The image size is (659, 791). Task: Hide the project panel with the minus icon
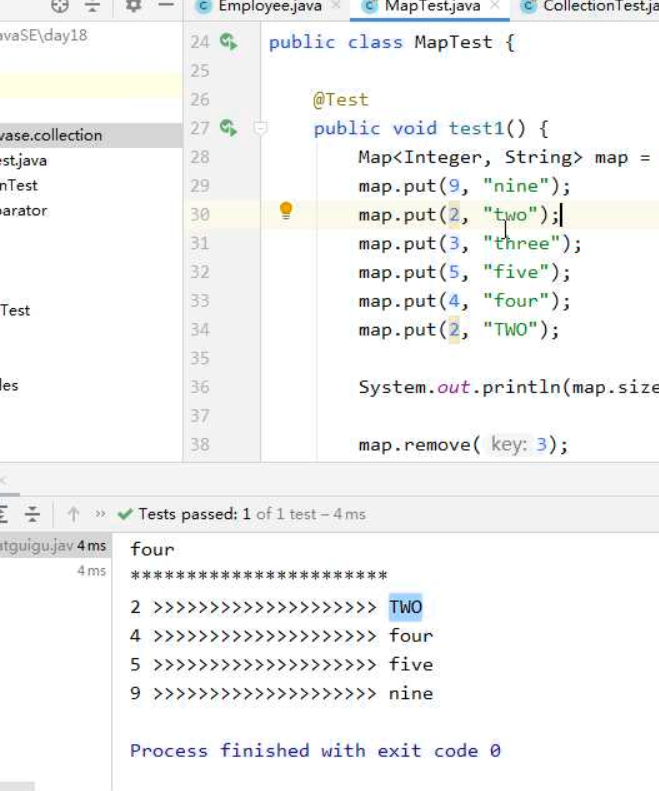(166, 6)
